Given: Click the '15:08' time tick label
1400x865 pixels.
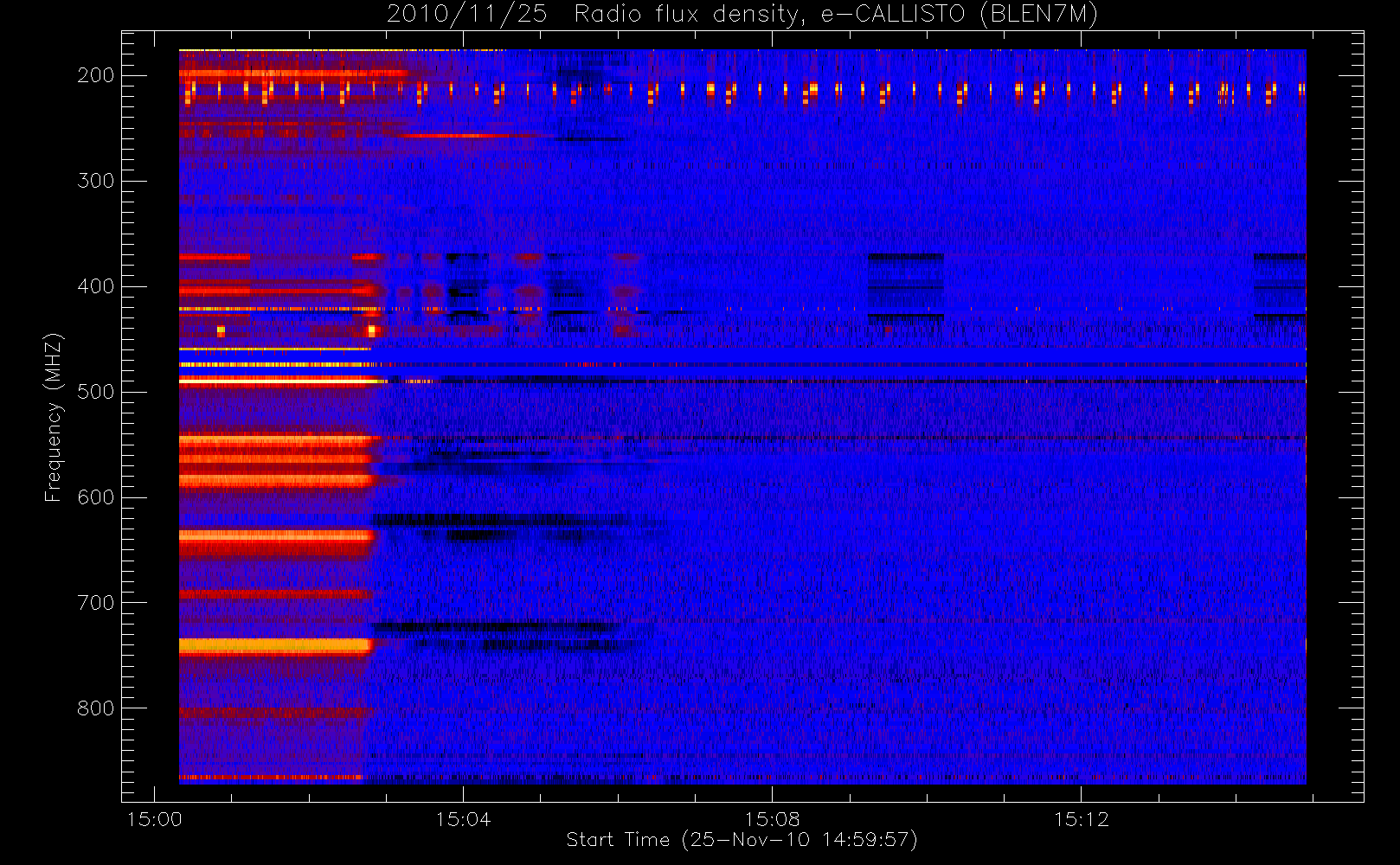Looking at the screenshot, I should pyautogui.click(x=772, y=819).
